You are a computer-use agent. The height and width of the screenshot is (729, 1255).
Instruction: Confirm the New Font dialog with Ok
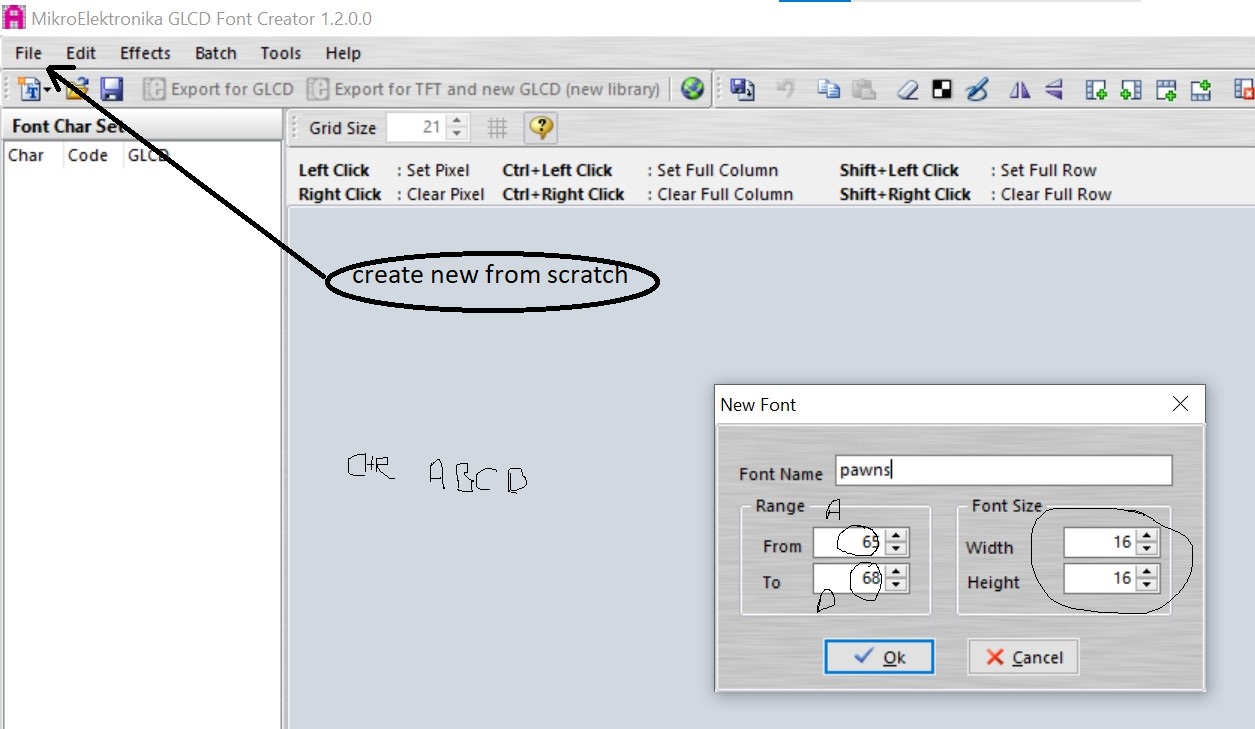pos(879,657)
